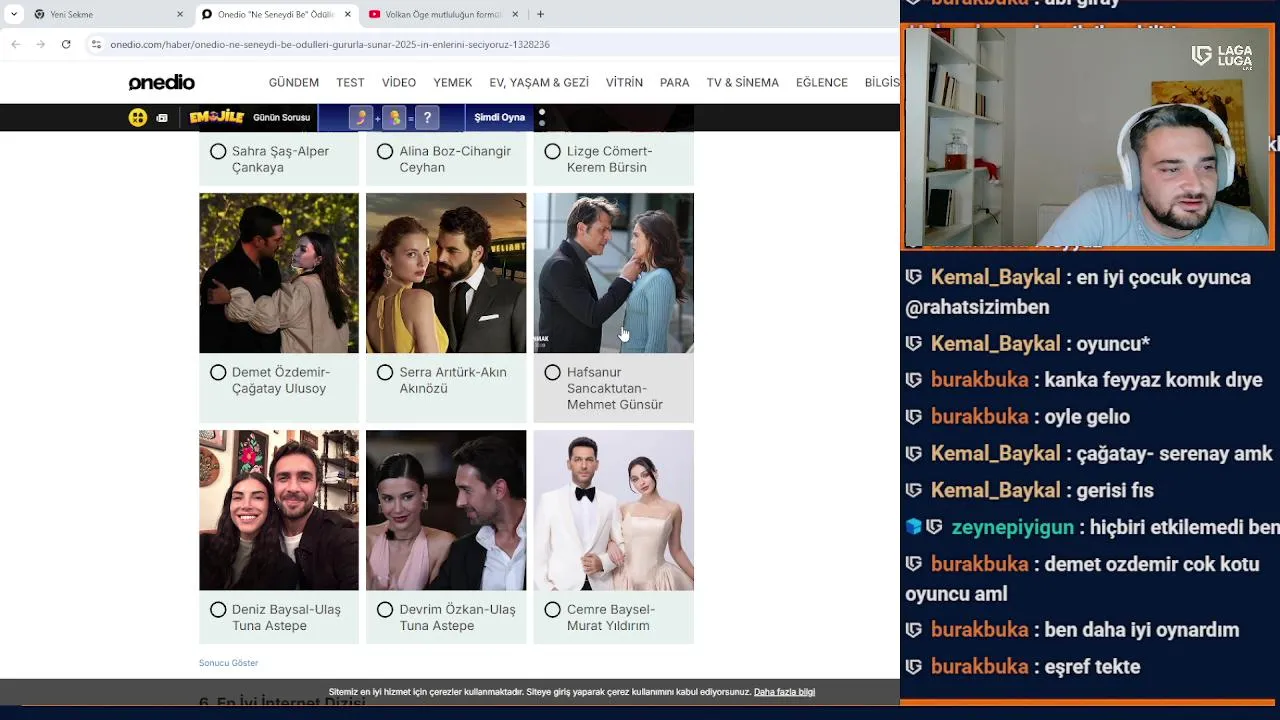Close the Yeni Sekme tab
1280x720 pixels.
coord(180,14)
